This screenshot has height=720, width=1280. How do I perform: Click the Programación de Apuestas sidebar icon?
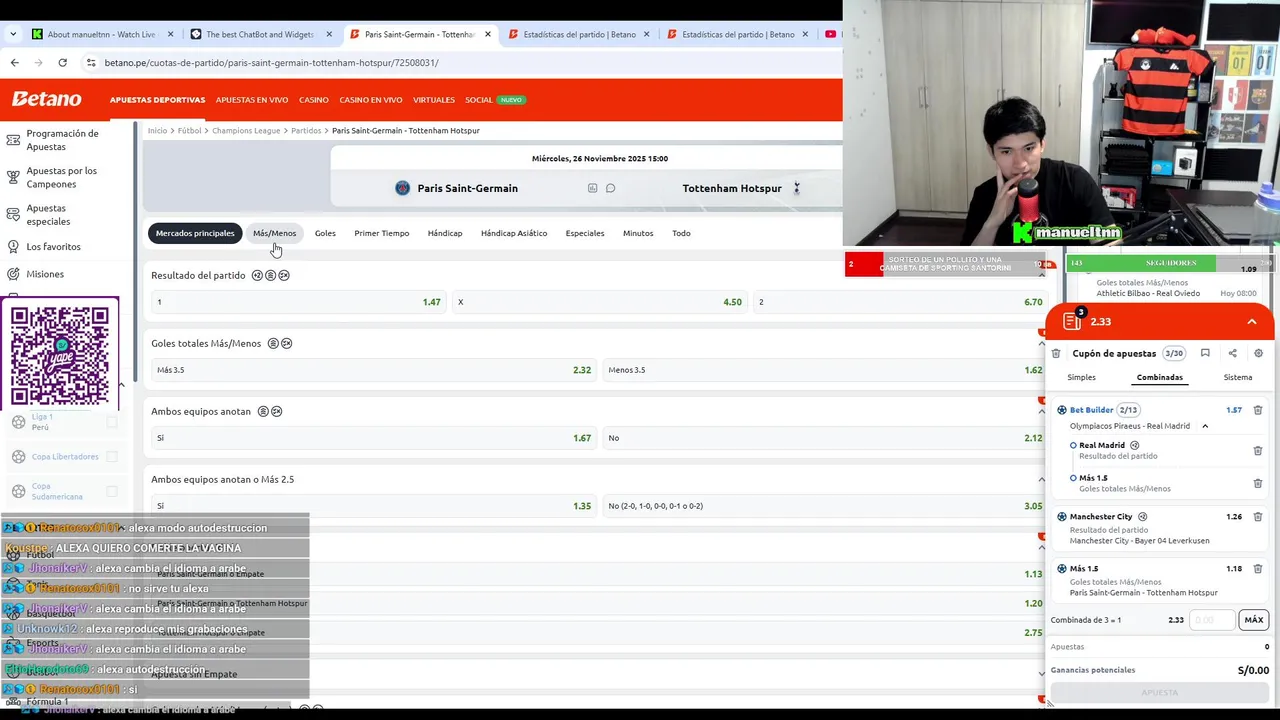click(13, 140)
